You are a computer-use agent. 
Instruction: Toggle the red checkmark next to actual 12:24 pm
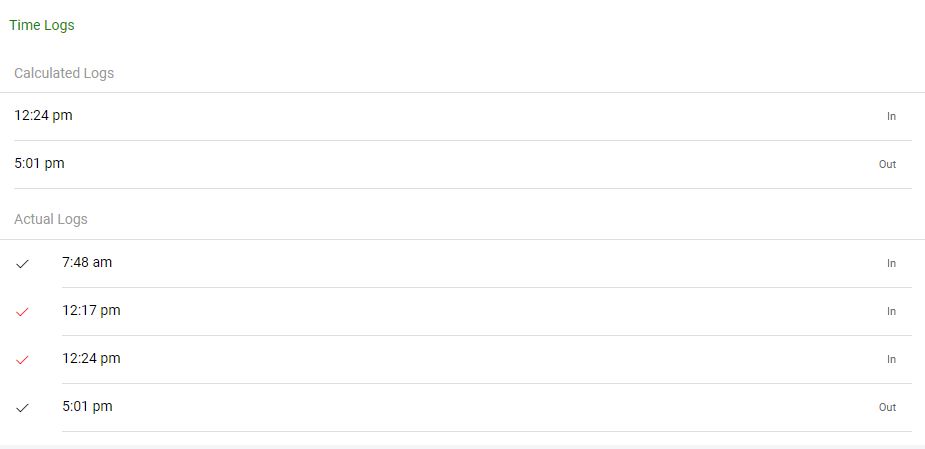point(22,360)
